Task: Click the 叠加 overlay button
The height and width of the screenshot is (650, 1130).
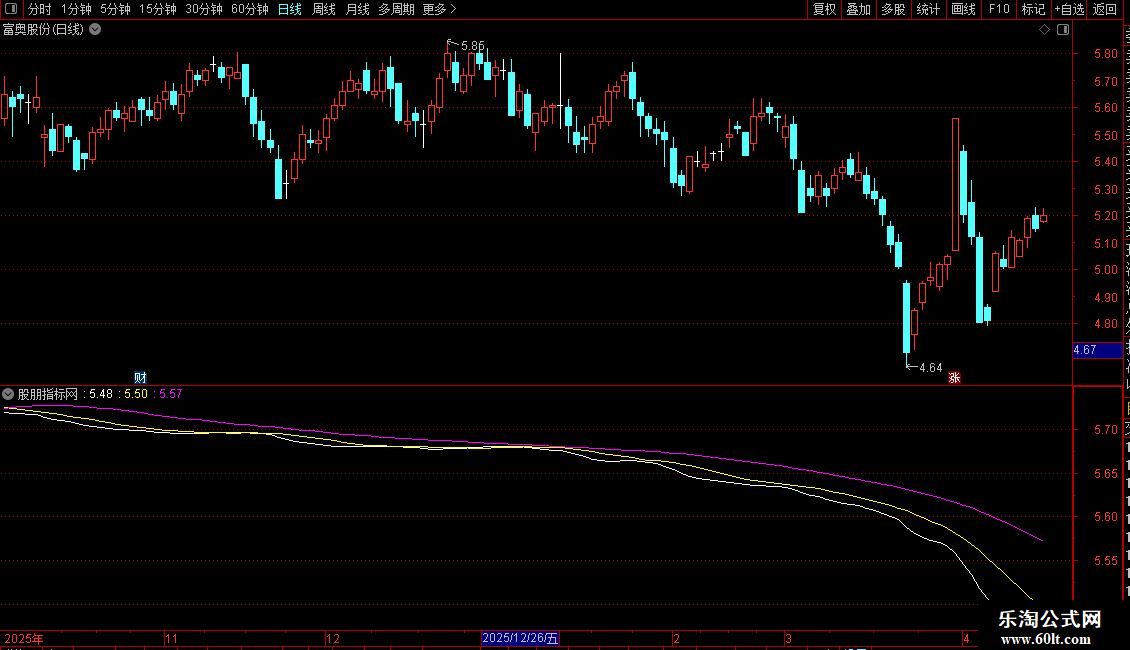Action: (x=859, y=9)
